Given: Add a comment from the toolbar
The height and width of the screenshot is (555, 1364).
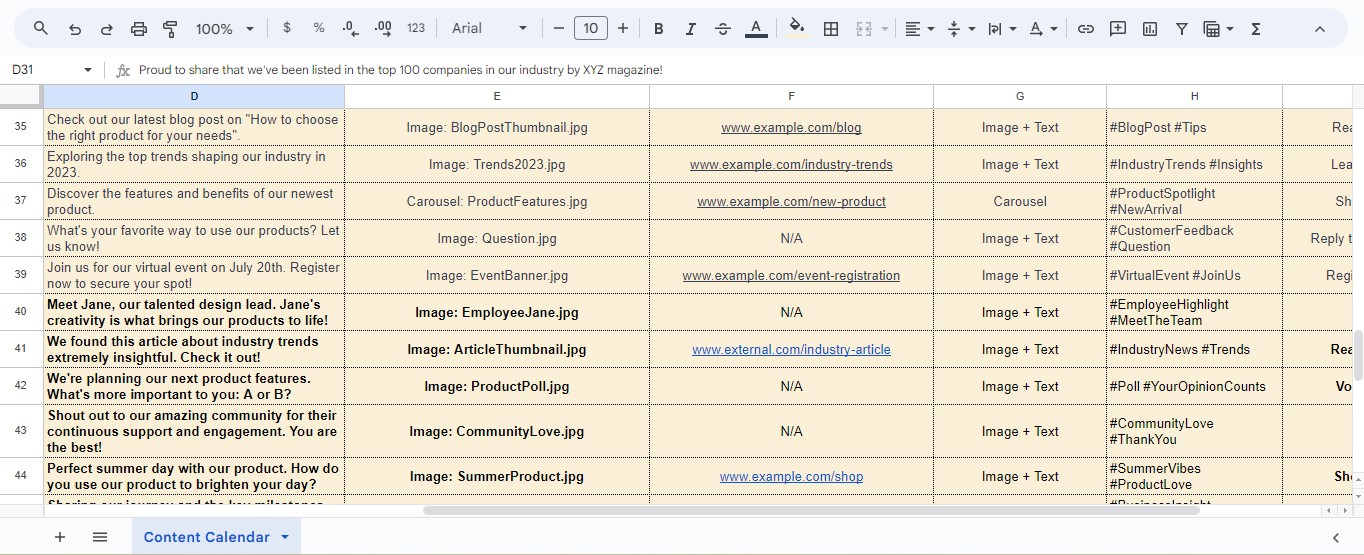Looking at the screenshot, I should (1118, 29).
